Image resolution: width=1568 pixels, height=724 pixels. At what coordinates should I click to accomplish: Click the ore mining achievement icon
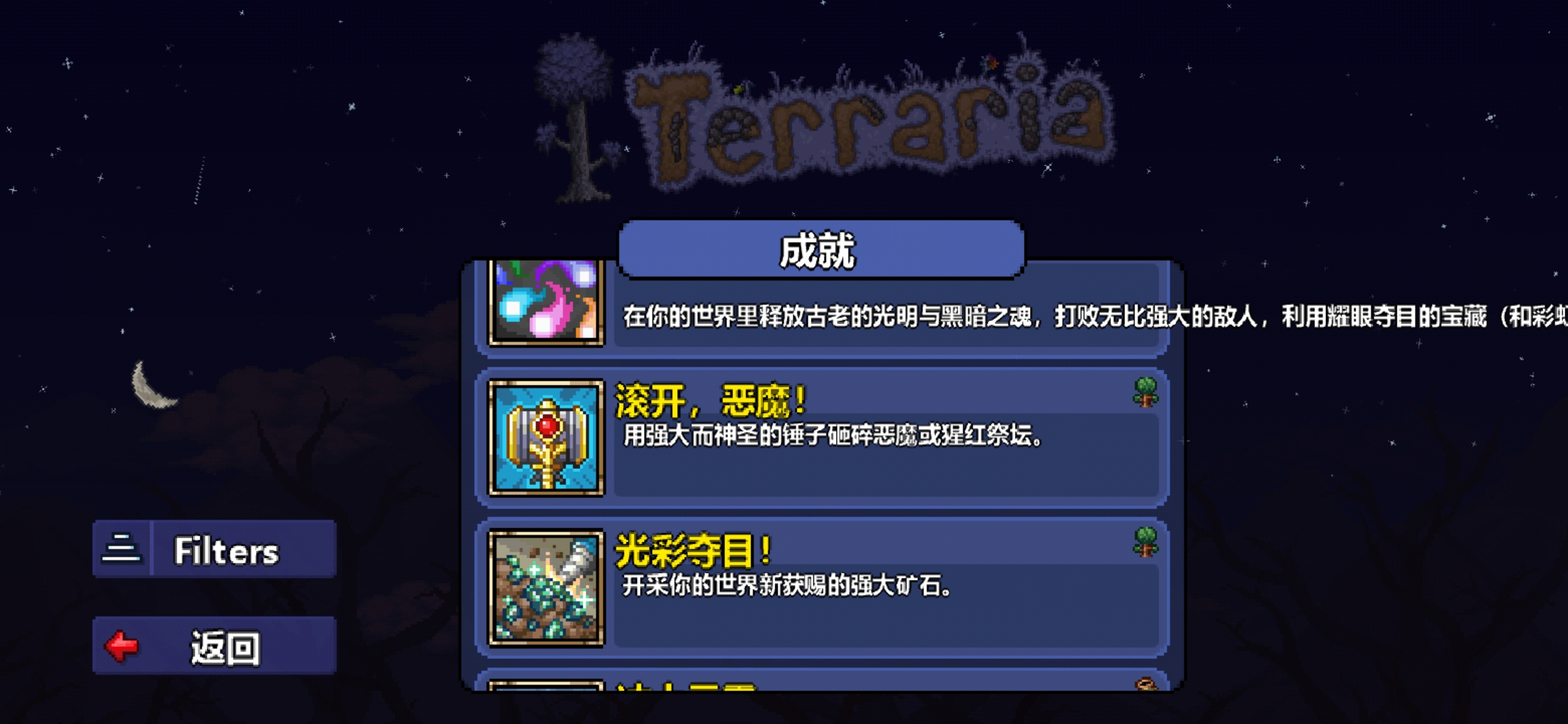pos(546,589)
